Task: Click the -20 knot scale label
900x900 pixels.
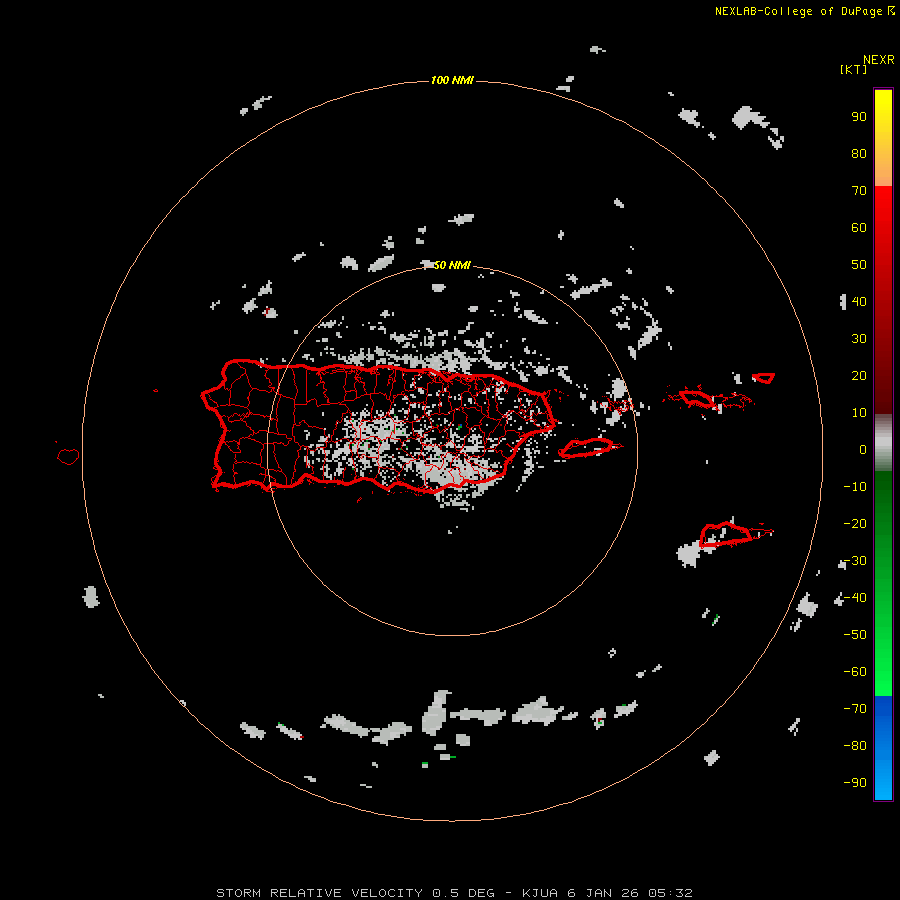Action: (855, 523)
